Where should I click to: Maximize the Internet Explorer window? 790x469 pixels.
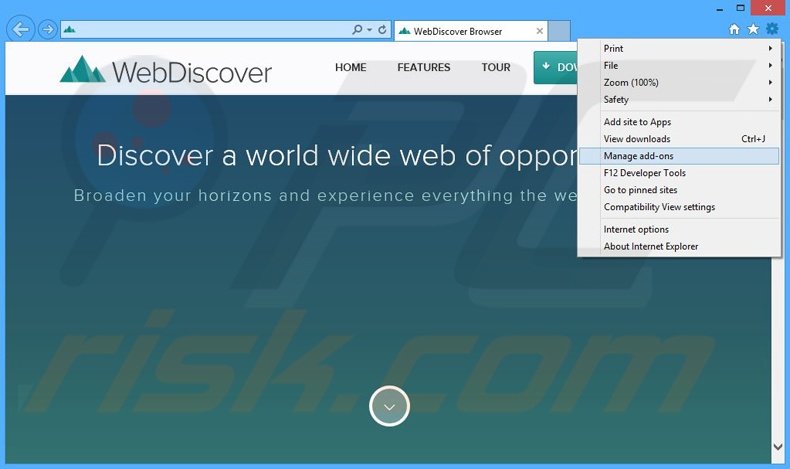pyautogui.click(x=740, y=8)
